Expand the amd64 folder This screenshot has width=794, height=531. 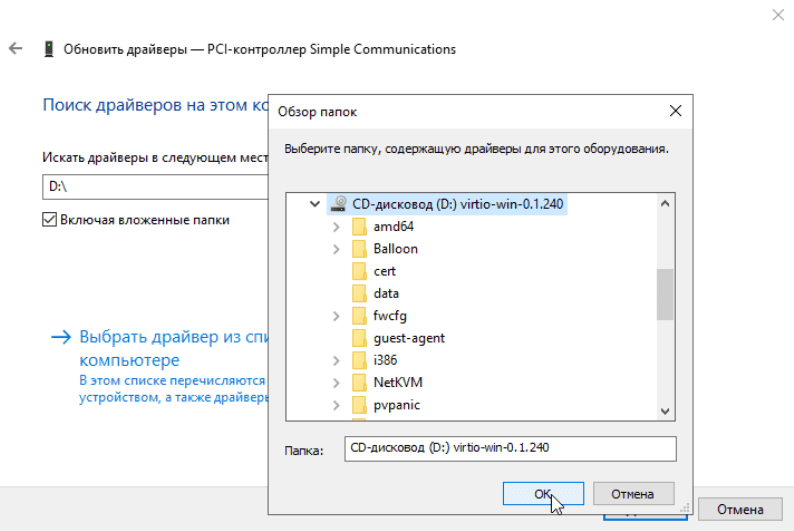[336, 227]
